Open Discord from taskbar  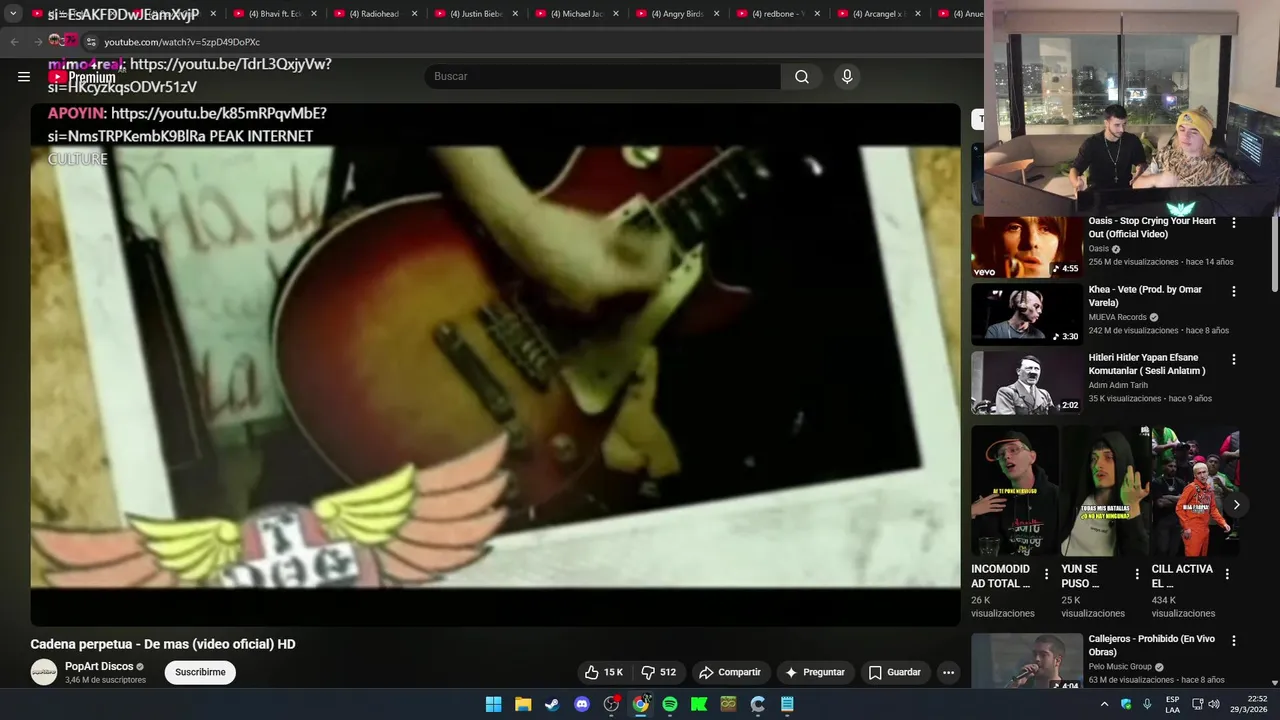pyautogui.click(x=582, y=704)
